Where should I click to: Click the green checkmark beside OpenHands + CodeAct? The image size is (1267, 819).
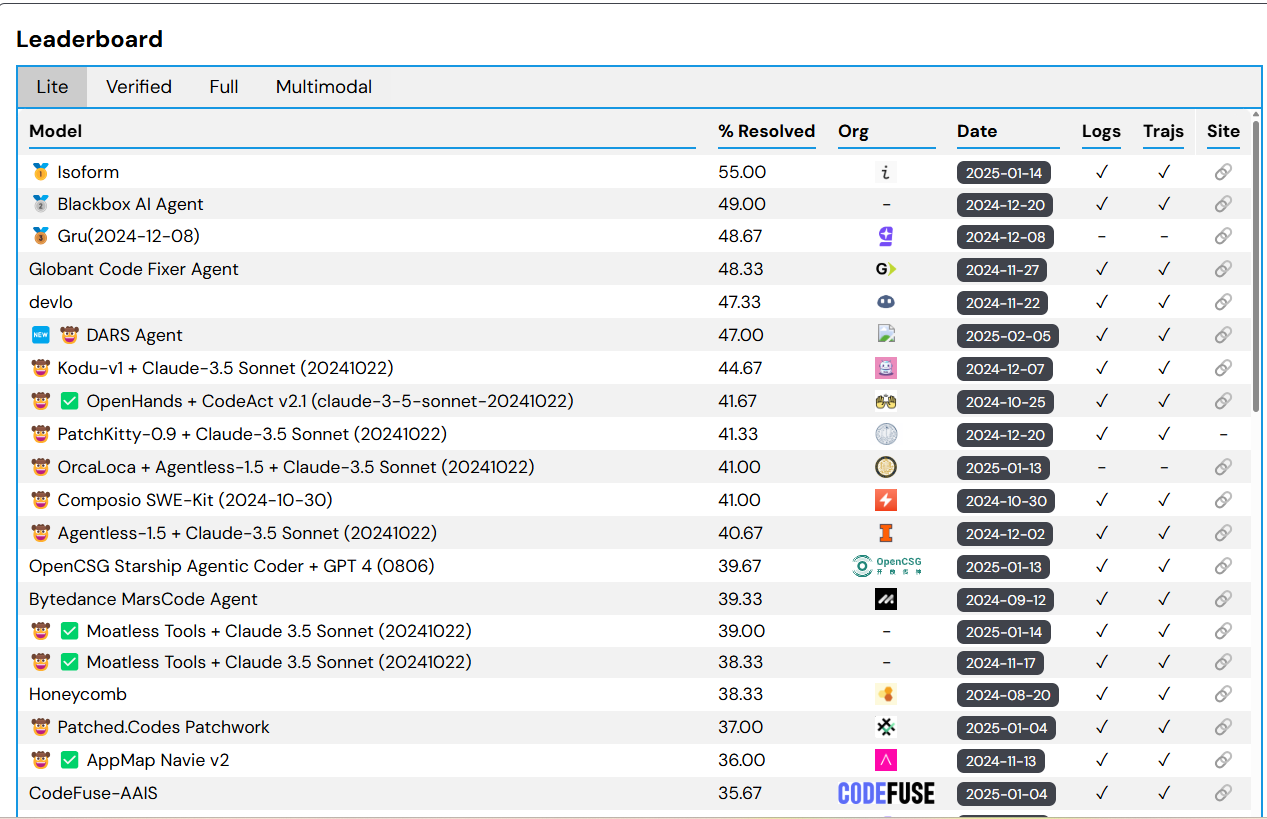pyautogui.click(x=69, y=401)
